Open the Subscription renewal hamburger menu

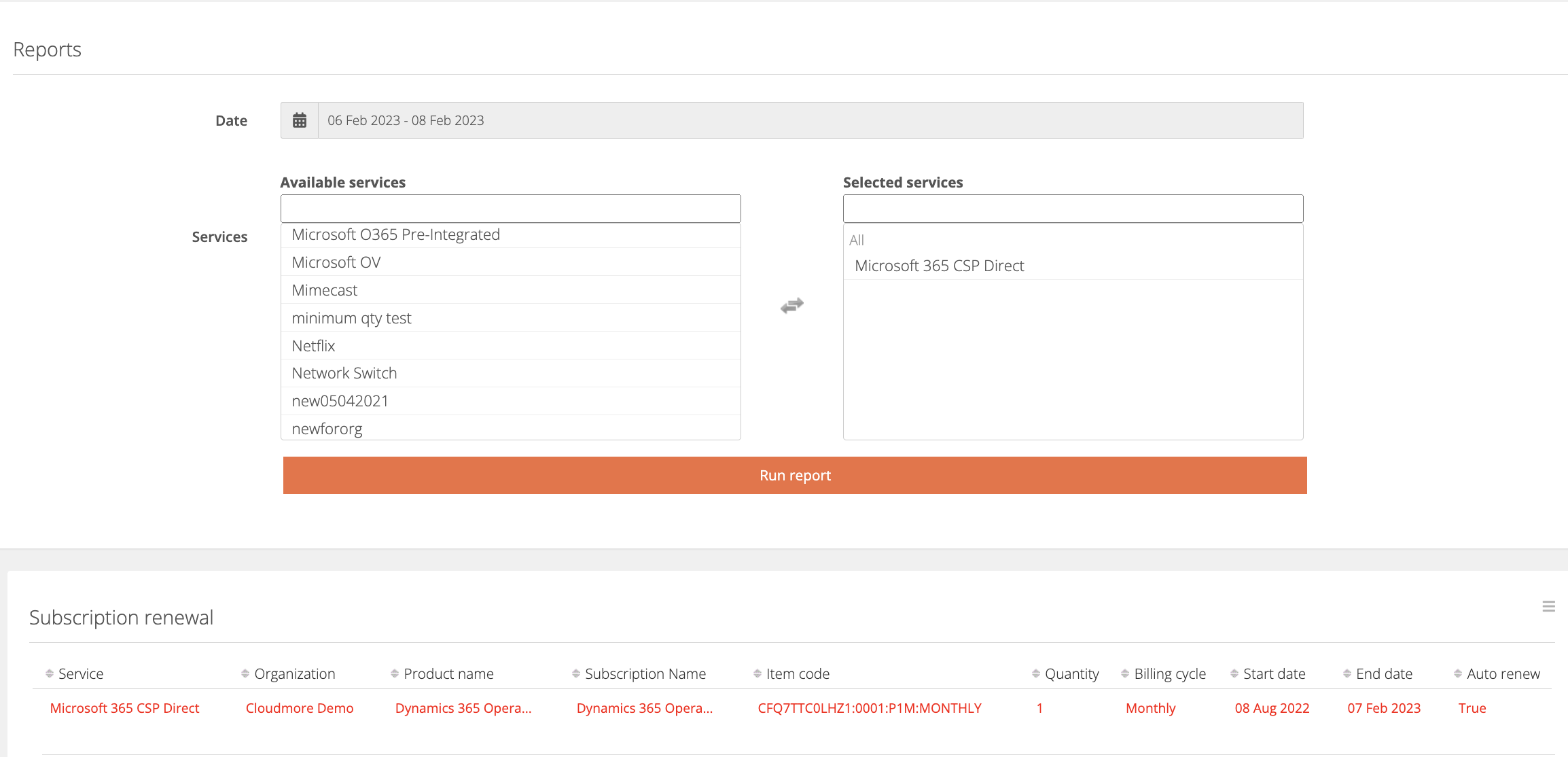(x=1548, y=606)
